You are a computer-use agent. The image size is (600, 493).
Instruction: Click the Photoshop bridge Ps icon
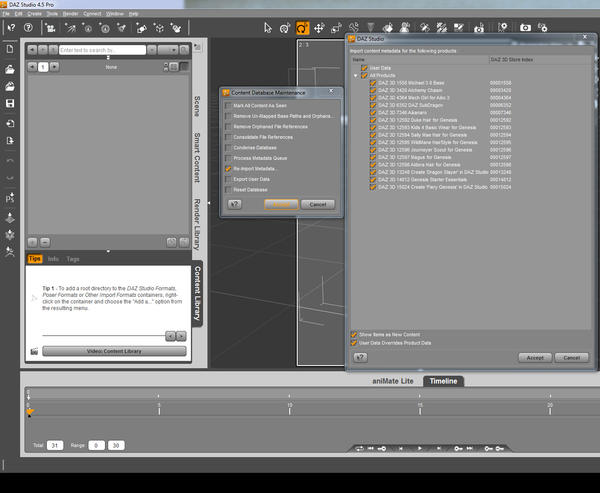[x=10, y=198]
